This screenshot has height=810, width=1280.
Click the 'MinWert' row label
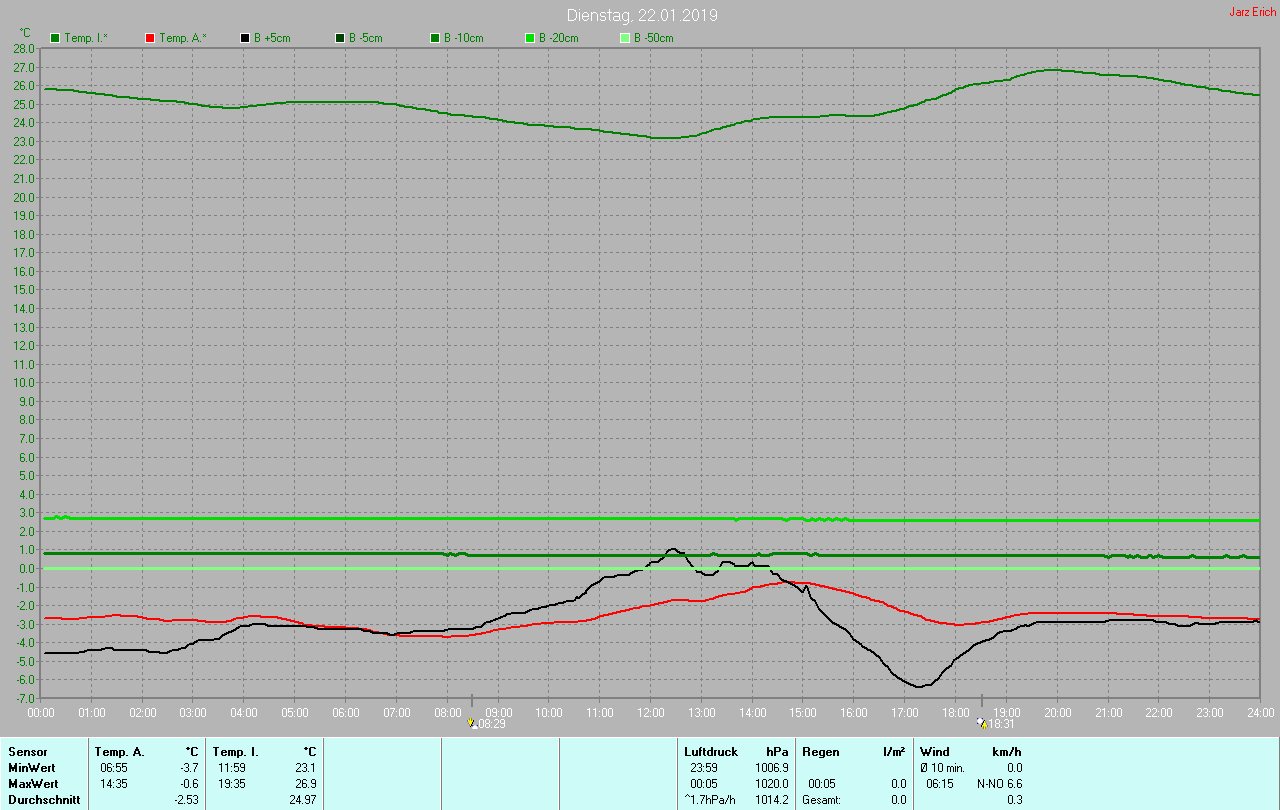coord(30,768)
